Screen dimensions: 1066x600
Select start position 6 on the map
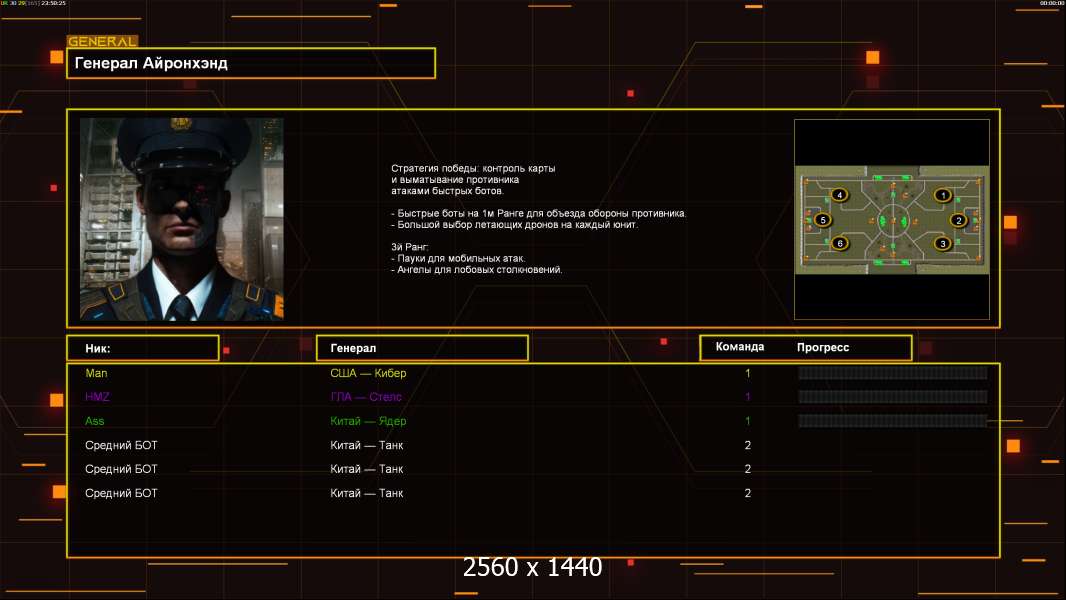point(839,243)
